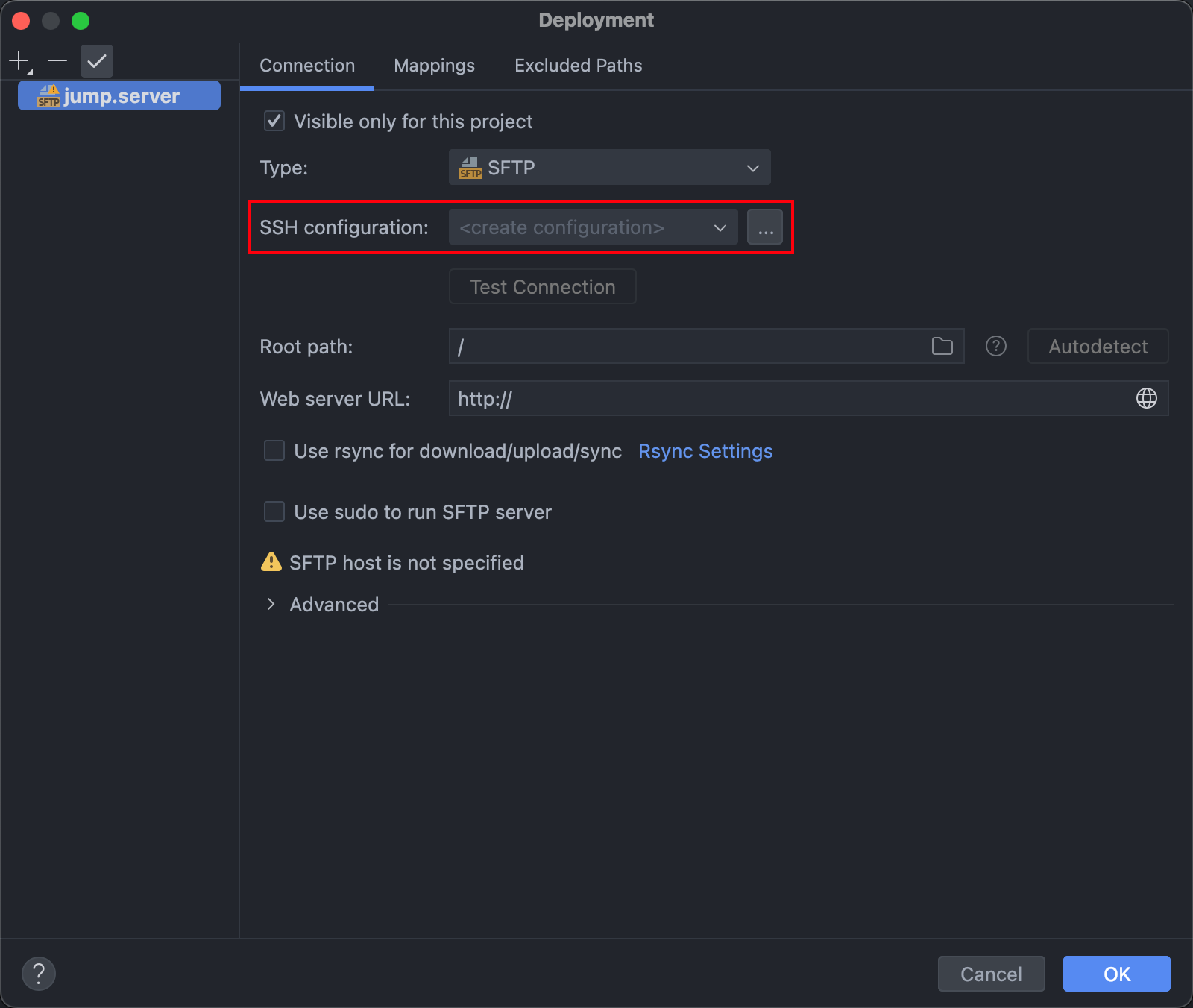Open the Type SFTP dropdown
Image resolution: width=1193 pixels, height=1008 pixels.
(610, 167)
